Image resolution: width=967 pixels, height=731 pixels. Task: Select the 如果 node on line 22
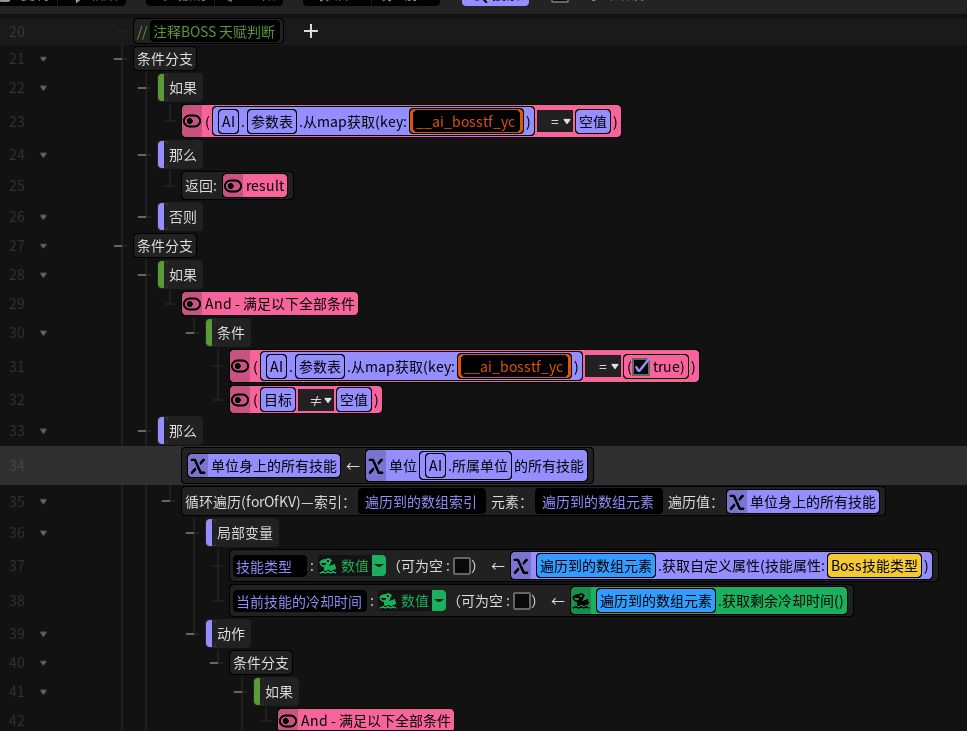(x=179, y=88)
